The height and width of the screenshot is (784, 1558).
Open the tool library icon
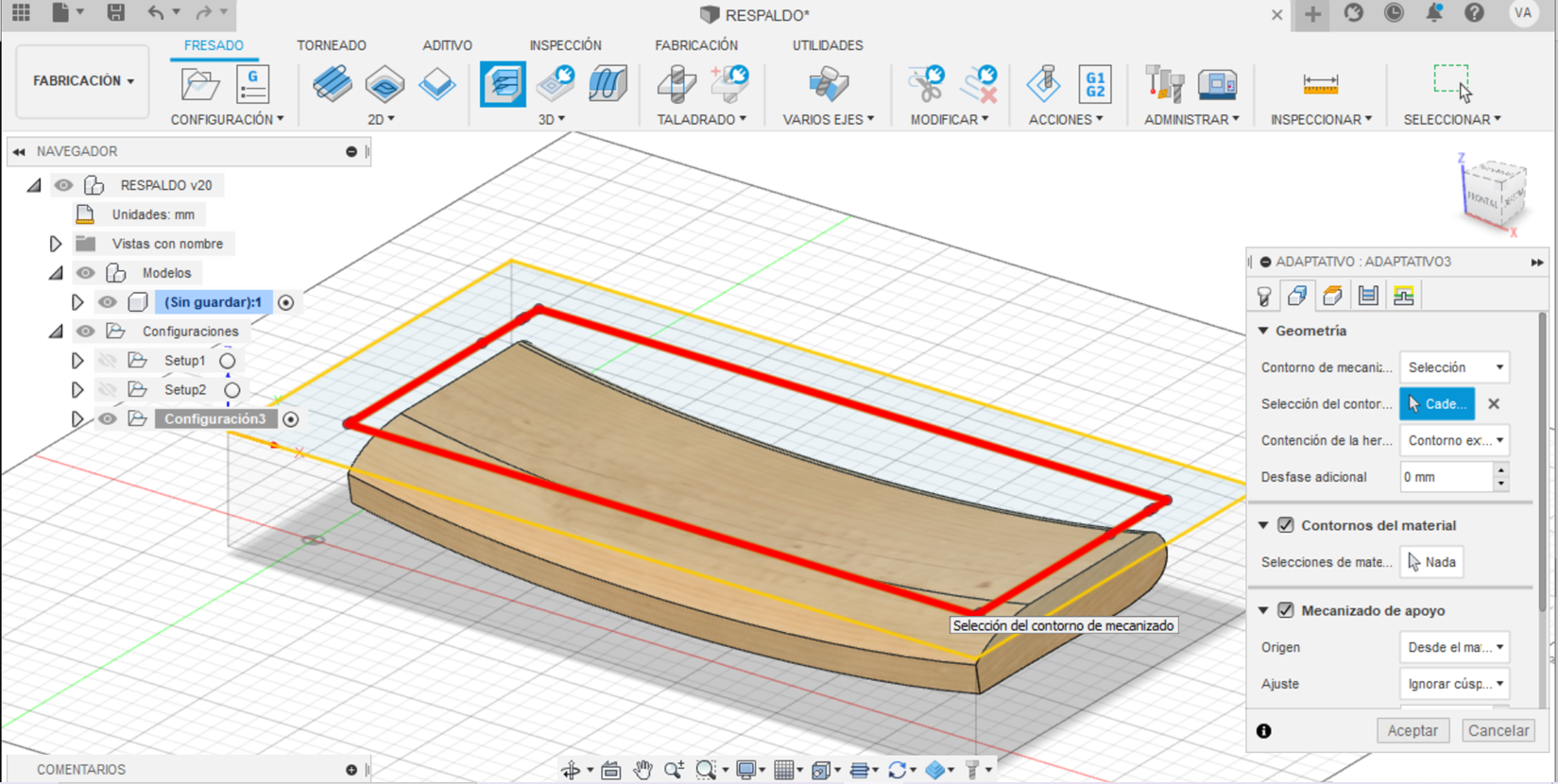point(1164,85)
